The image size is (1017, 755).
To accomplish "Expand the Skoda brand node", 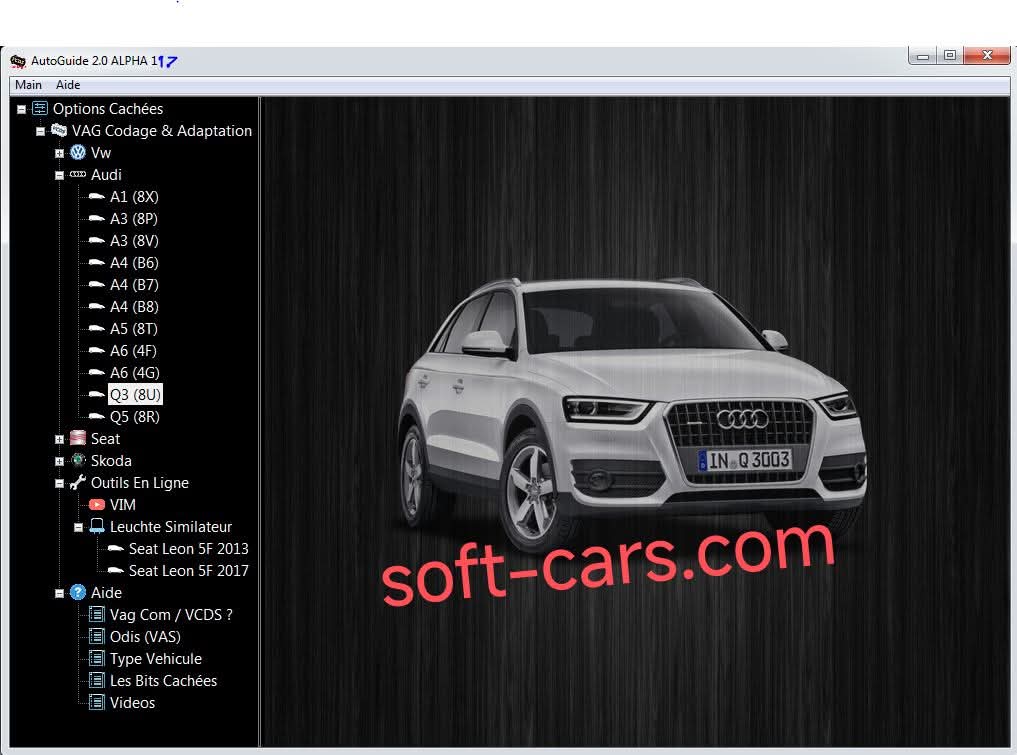I will click(x=59, y=461).
